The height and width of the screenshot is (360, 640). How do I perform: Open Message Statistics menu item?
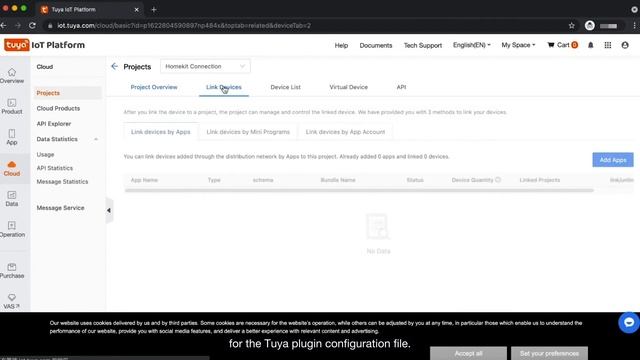point(62,182)
